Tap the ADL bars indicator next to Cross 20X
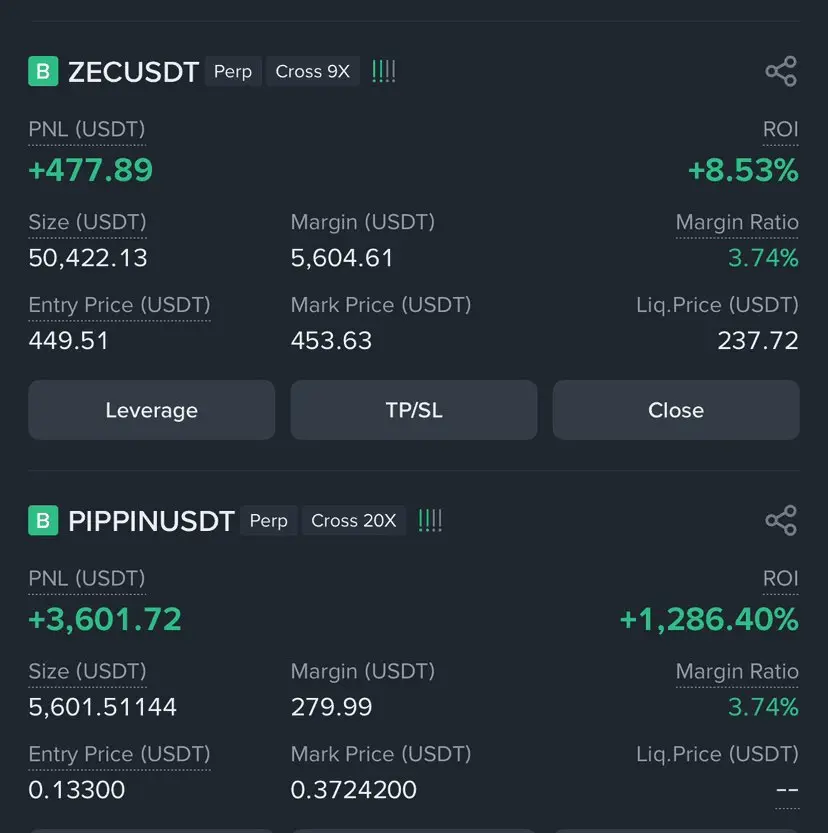This screenshot has height=833, width=828. [430, 520]
